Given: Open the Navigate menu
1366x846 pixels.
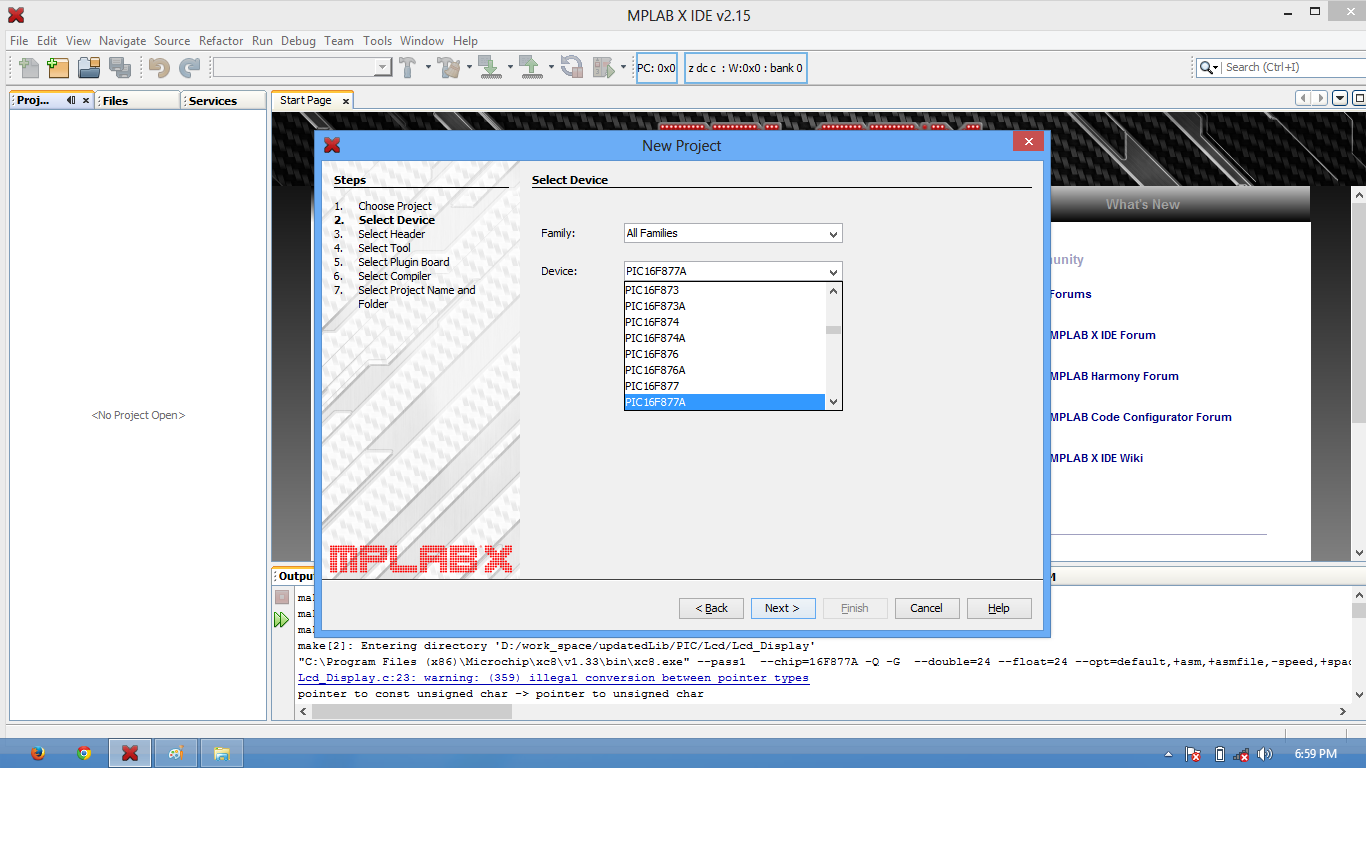Looking at the screenshot, I should (122, 41).
